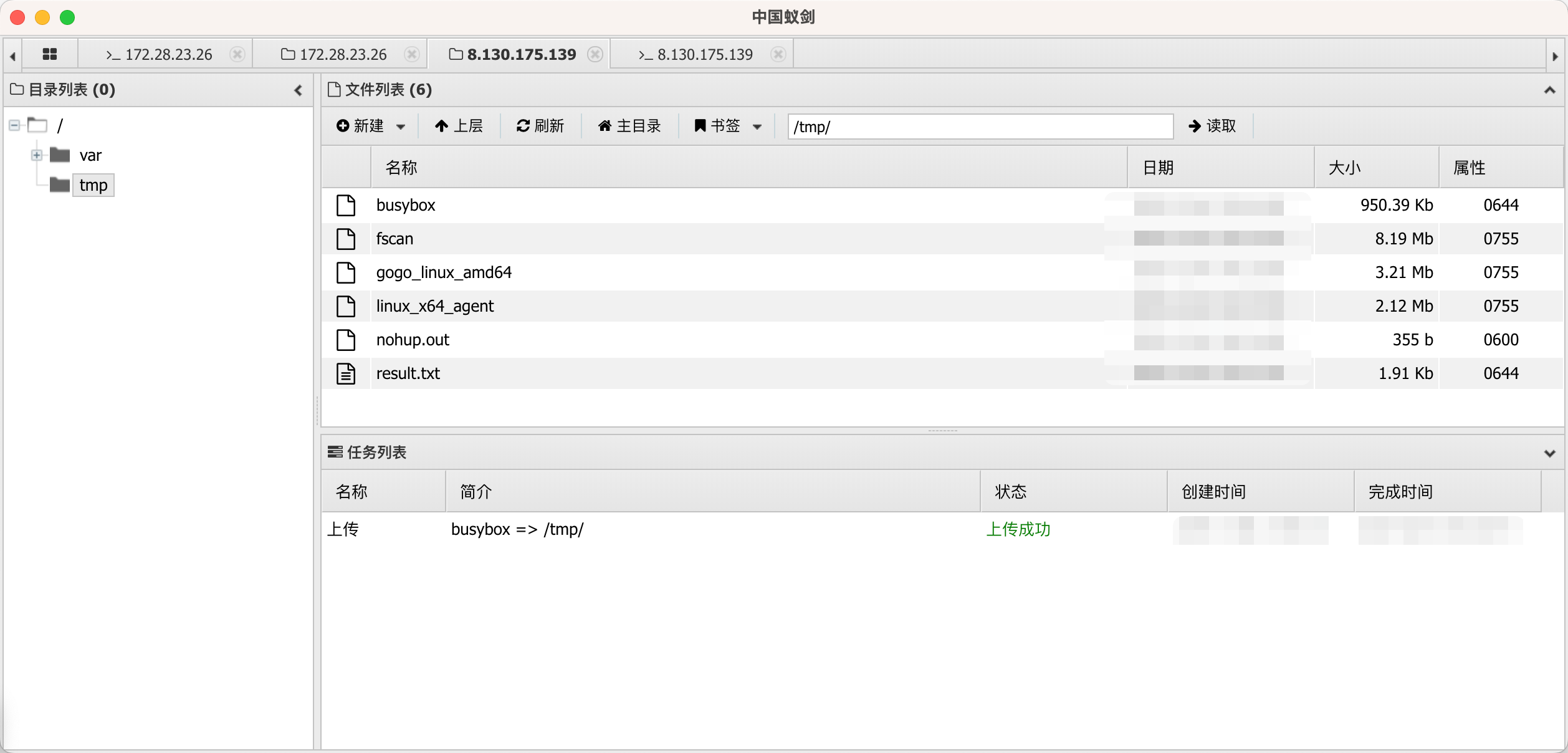Collapse the root directory tree node

tap(14, 125)
